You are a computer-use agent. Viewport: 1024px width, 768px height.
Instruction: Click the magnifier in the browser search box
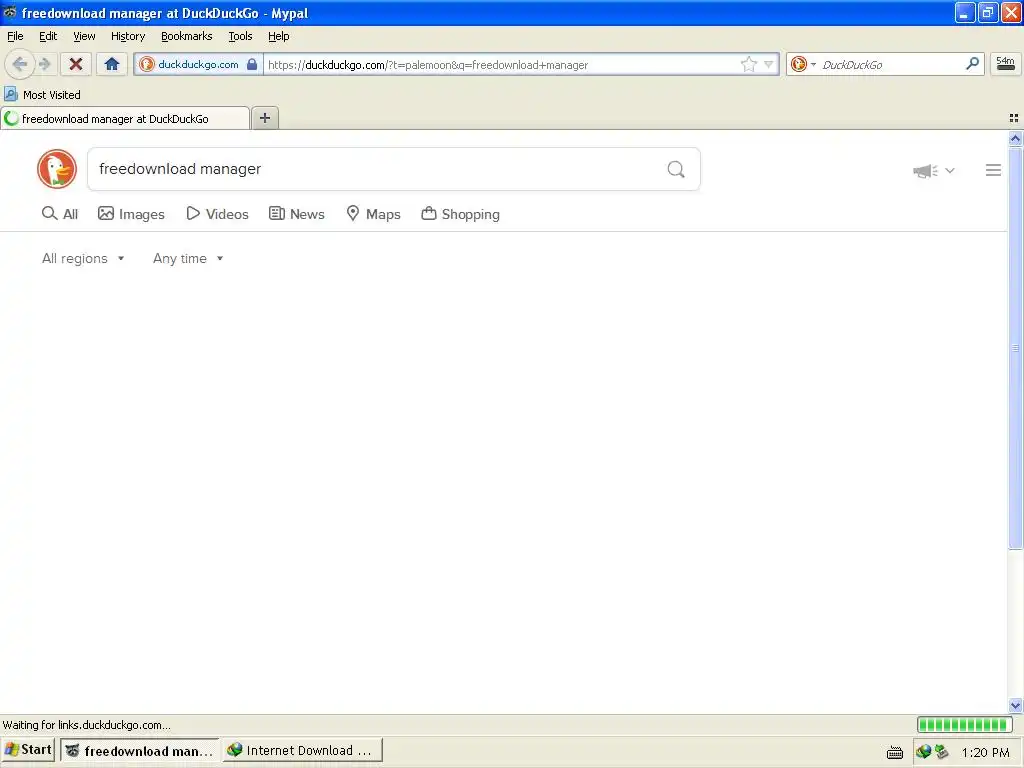click(972, 63)
